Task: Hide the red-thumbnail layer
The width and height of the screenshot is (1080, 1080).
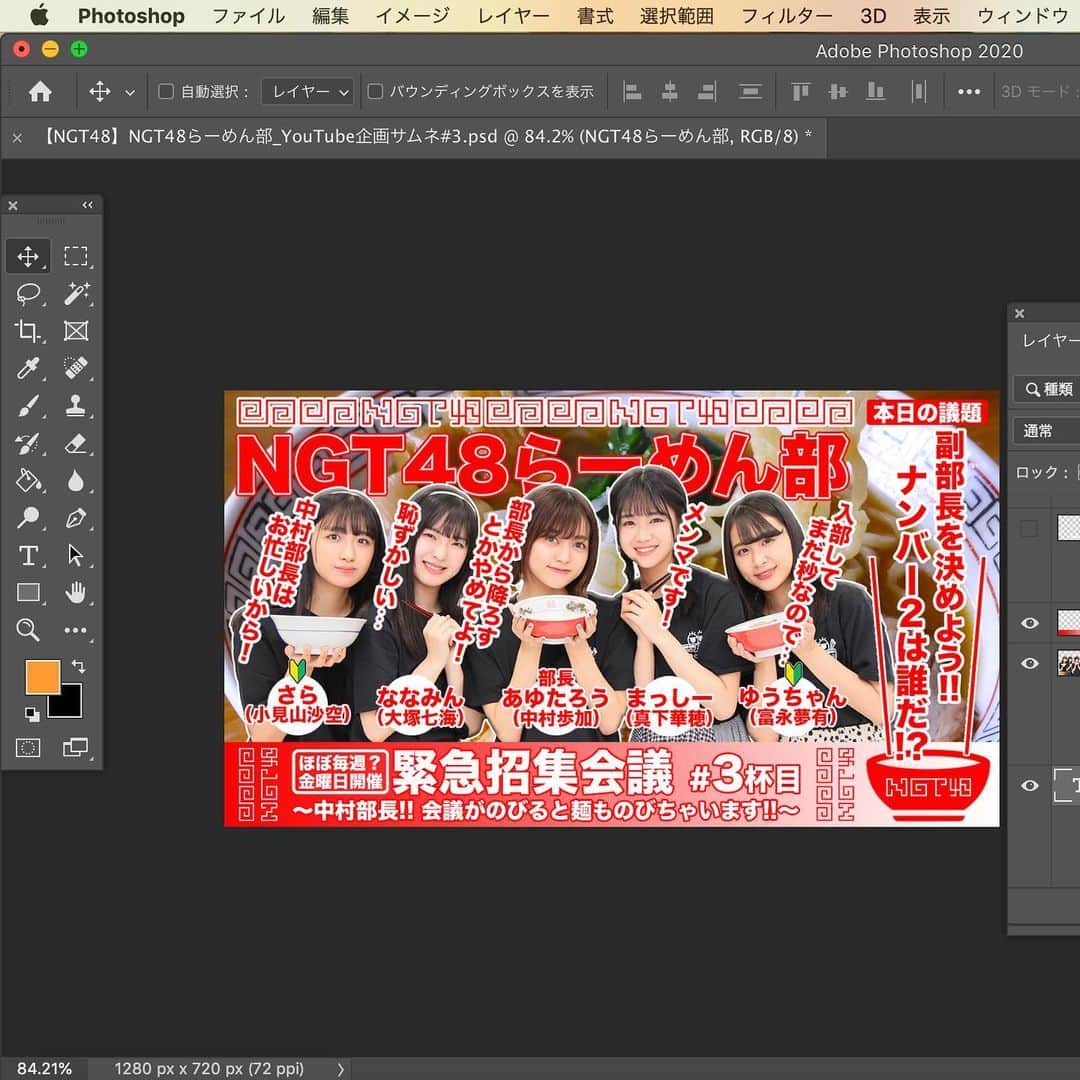Action: click(1029, 623)
